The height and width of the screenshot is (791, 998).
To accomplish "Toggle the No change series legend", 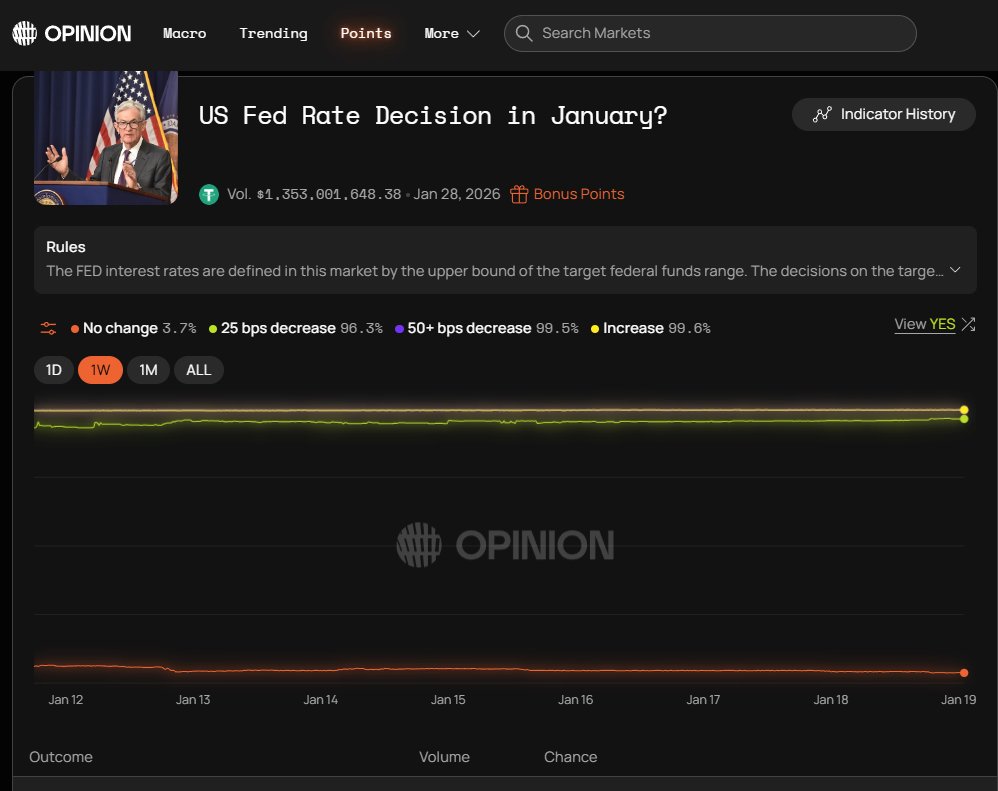I will pos(134,328).
